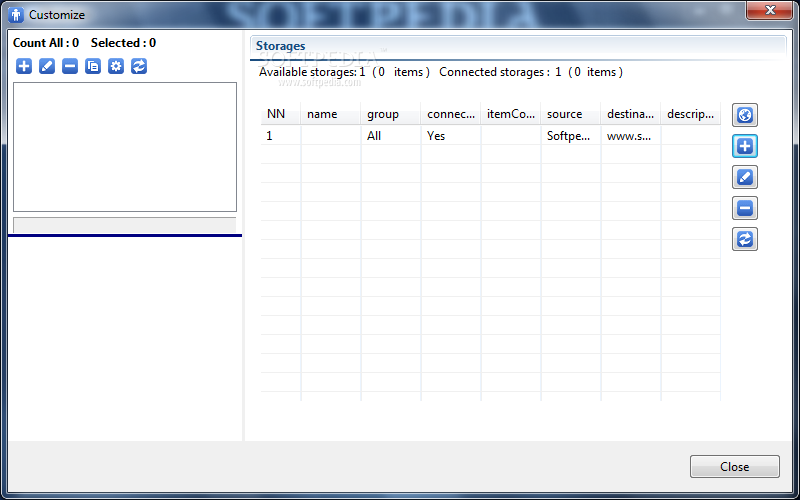Screen dimensions: 800x500
Task: Click the descrip... column header
Action: 691,114
